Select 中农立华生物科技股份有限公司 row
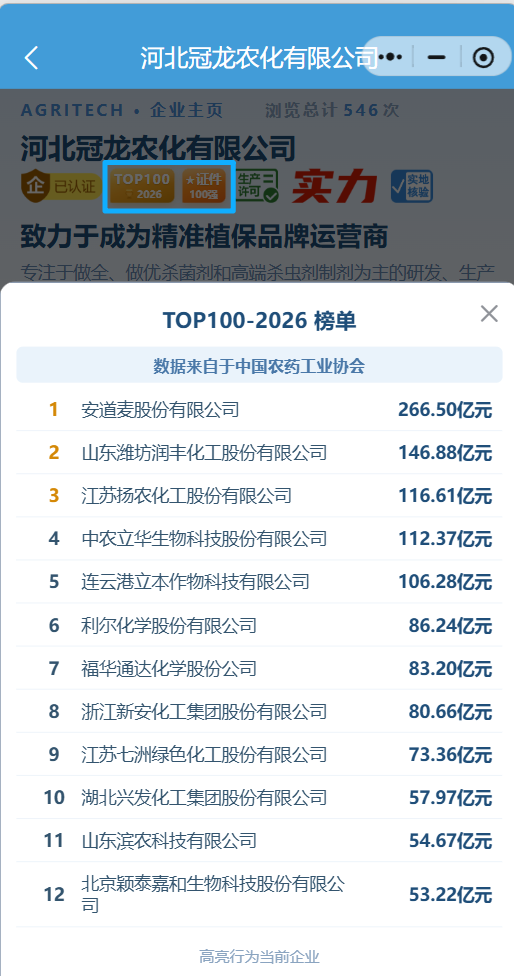Screen dimensions: 514x976 [259, 538]
